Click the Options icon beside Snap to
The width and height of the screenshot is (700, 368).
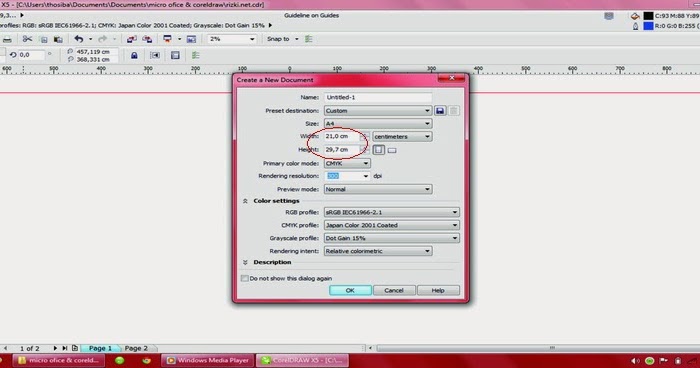(308, 39)
